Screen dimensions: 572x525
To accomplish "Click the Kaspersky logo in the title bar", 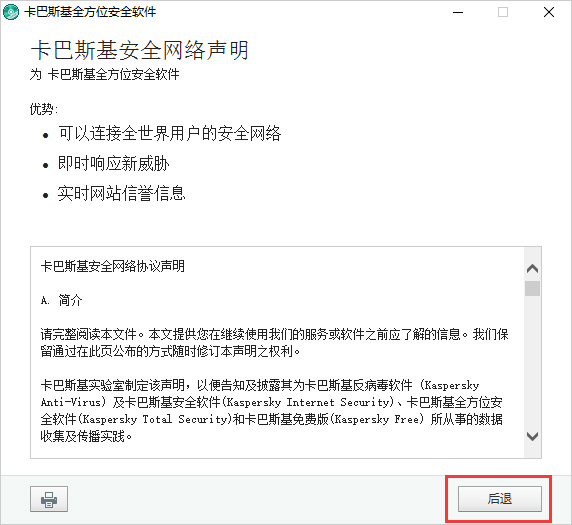I will pos(11,12).
